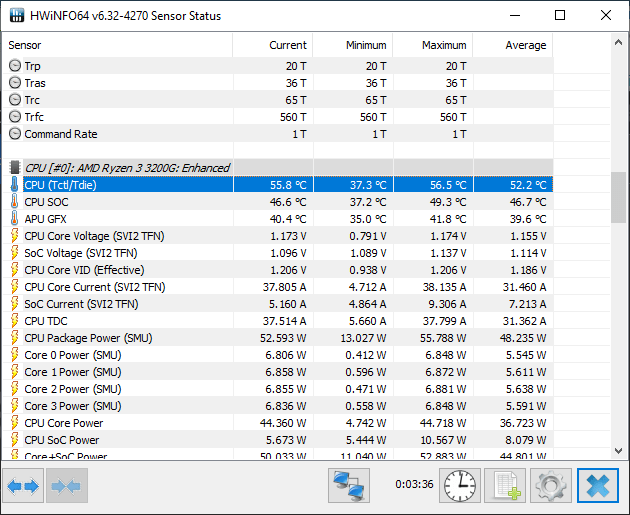Click the 0:03:36 elapsed time readout

414,484
